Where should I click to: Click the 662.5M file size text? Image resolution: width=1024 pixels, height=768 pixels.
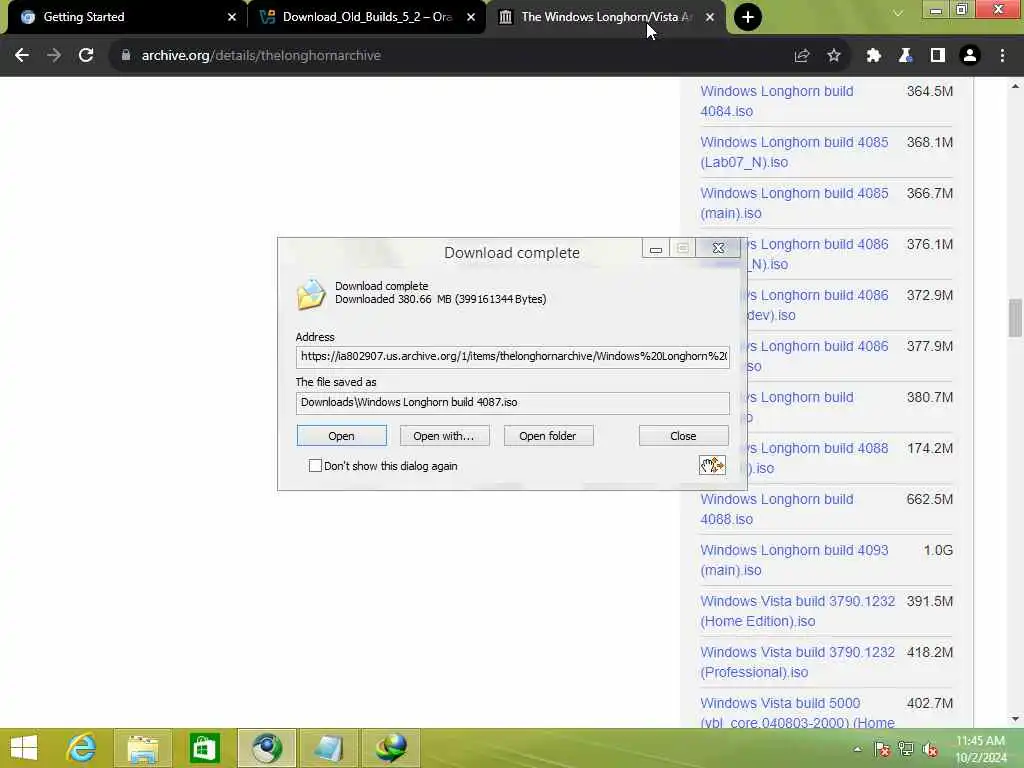pos(929,500)
